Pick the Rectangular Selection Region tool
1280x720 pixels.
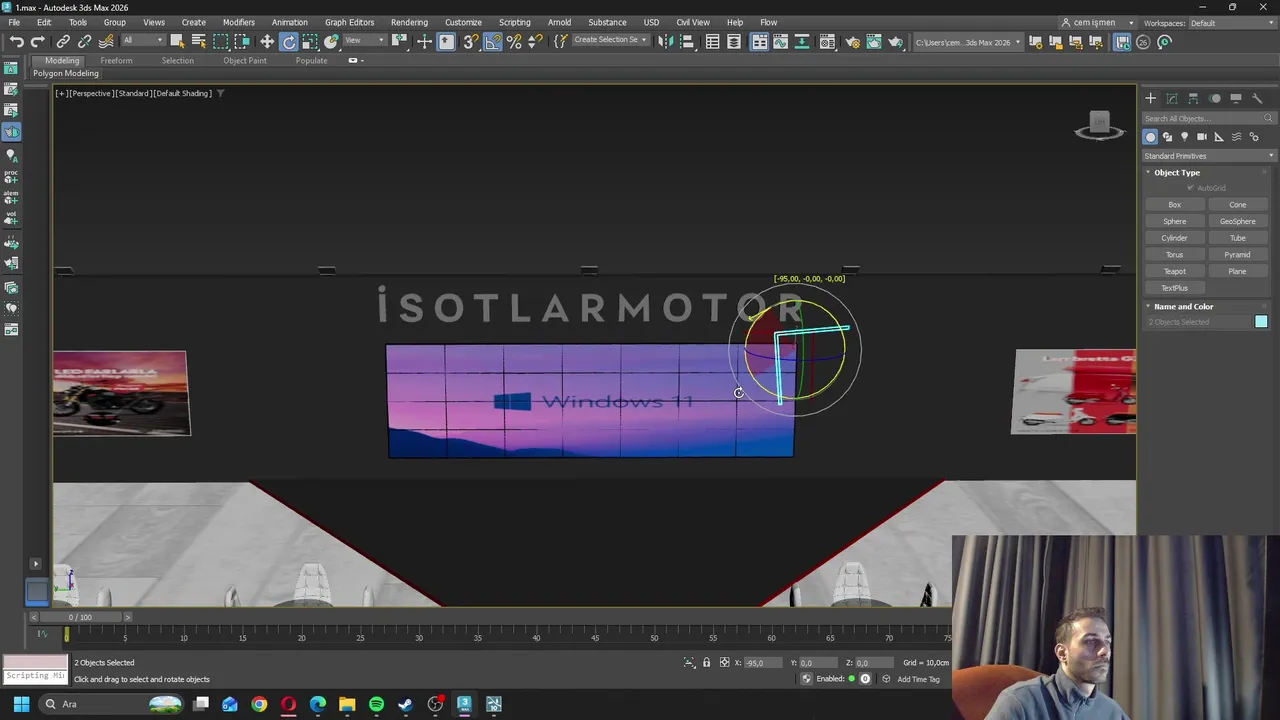(x=220, y=41)
